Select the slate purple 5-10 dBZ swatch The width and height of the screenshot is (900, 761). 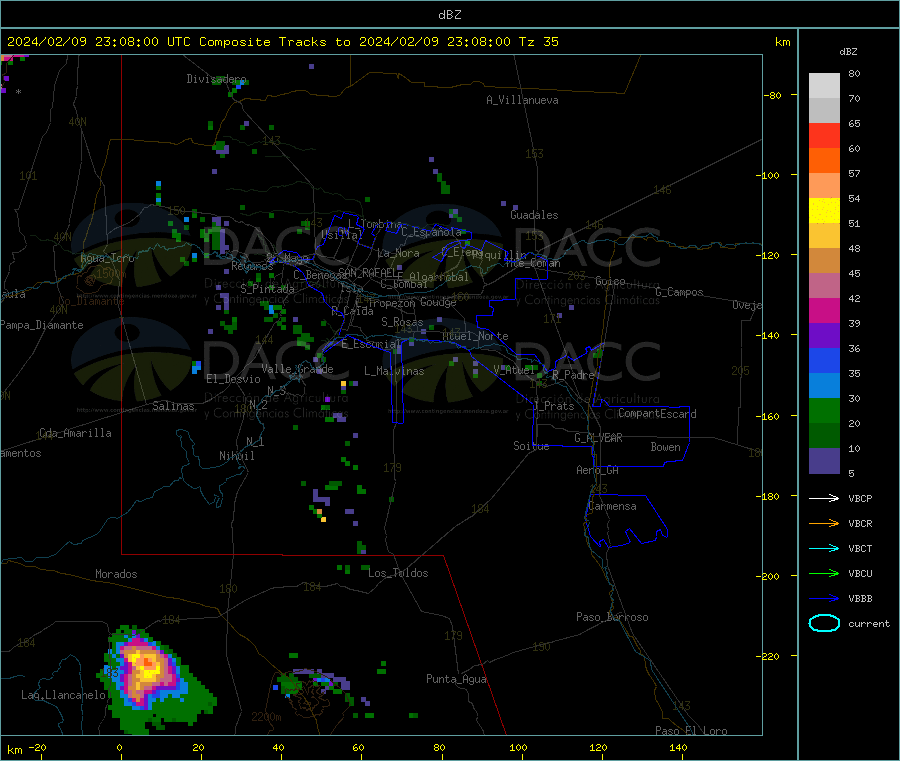824,461
